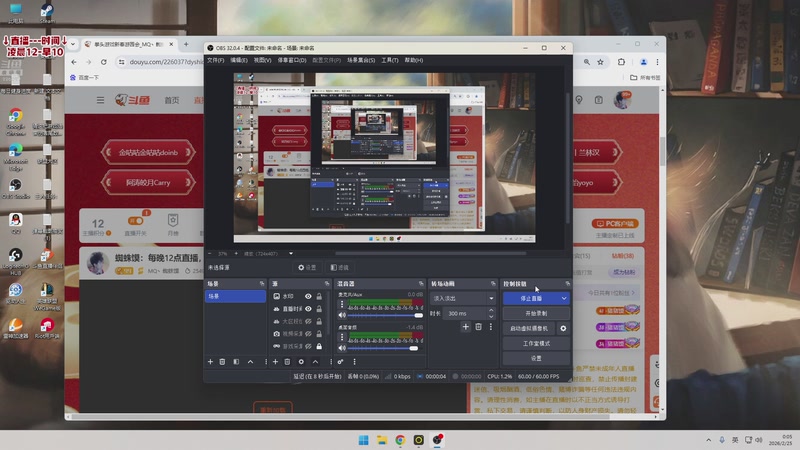Bookmark the page with Chrome's star icon

[601, 62]
